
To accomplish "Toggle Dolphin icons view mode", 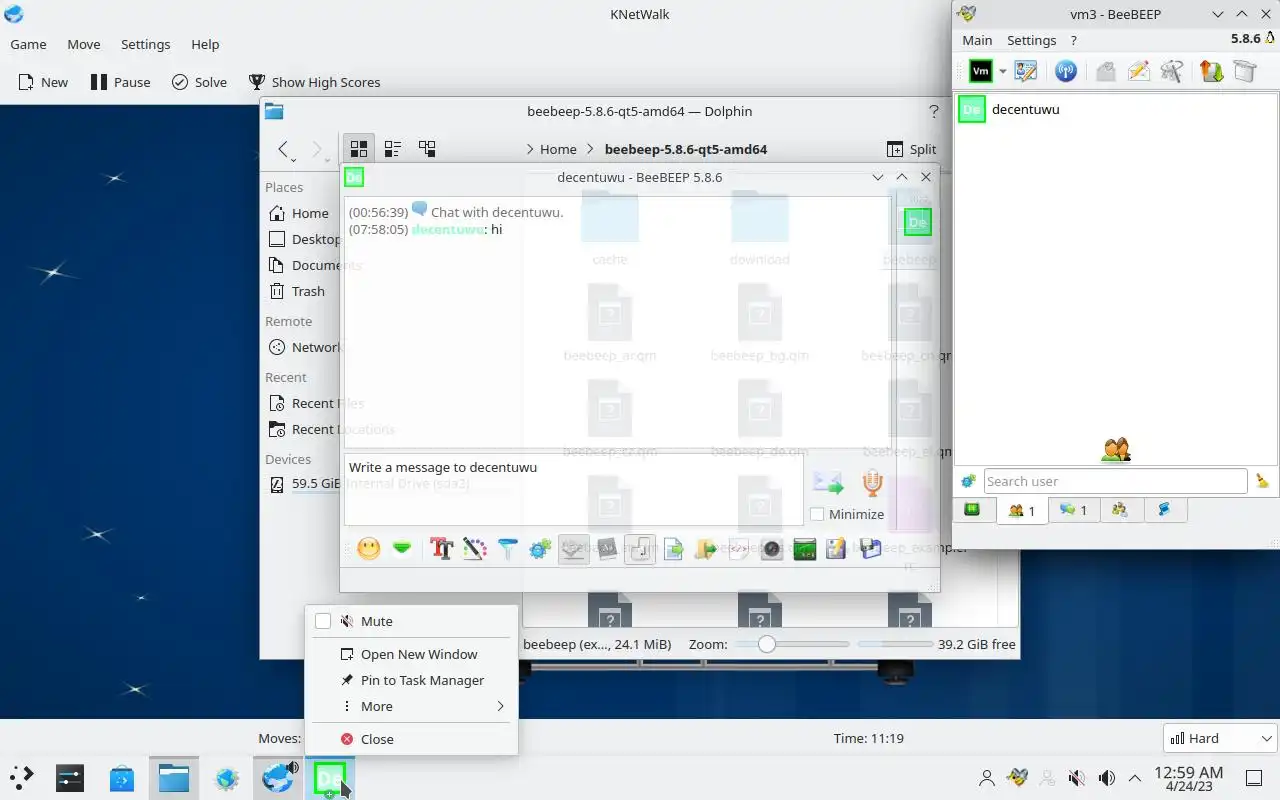I will pos(359,149).
